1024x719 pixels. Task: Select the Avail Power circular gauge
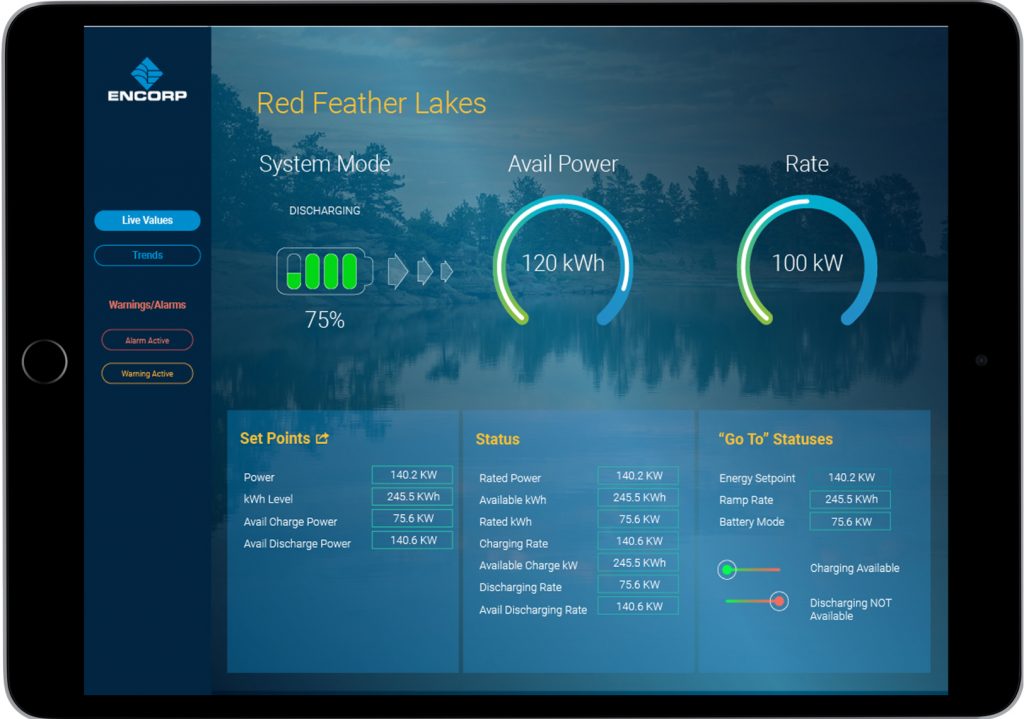[x=562, y=262]
